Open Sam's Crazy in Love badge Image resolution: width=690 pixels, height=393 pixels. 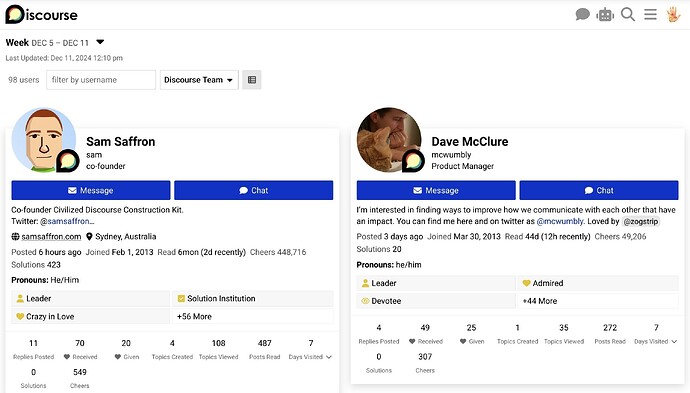click(91, 316)
